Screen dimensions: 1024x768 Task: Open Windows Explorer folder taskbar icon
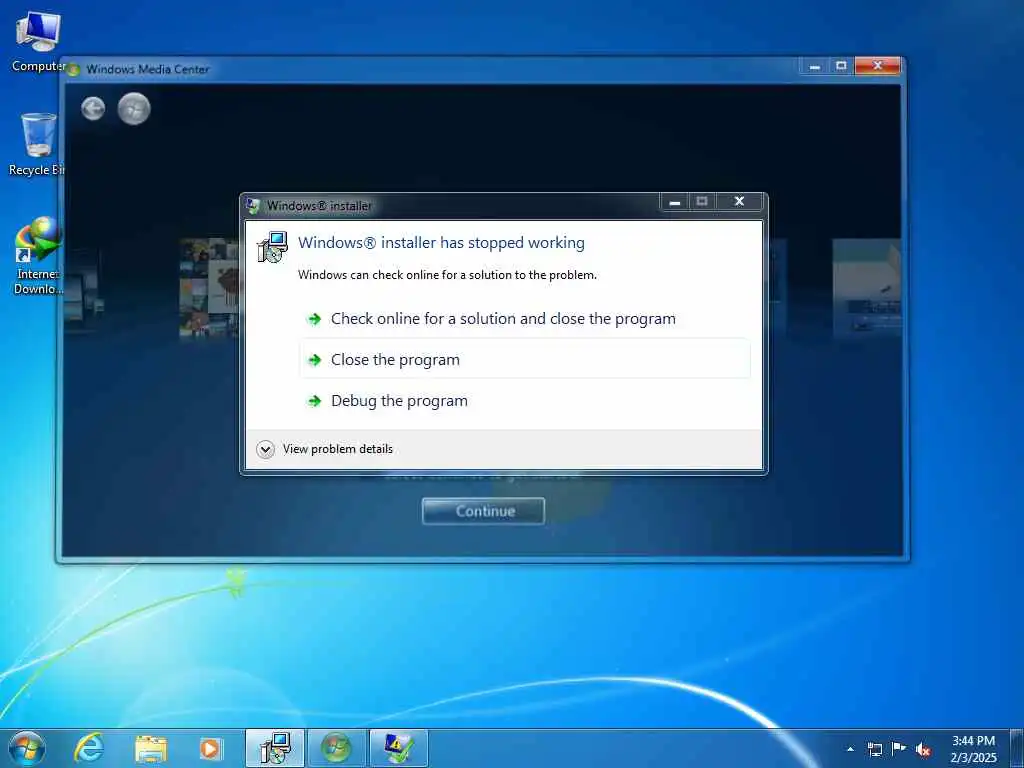click(151, 749)
